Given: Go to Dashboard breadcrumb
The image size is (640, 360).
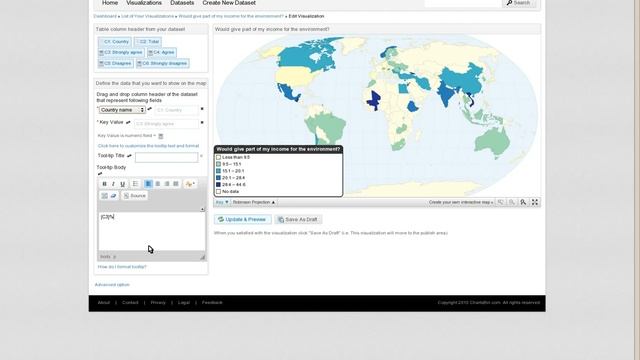Looking at the screenshot, I should (105, 16).
